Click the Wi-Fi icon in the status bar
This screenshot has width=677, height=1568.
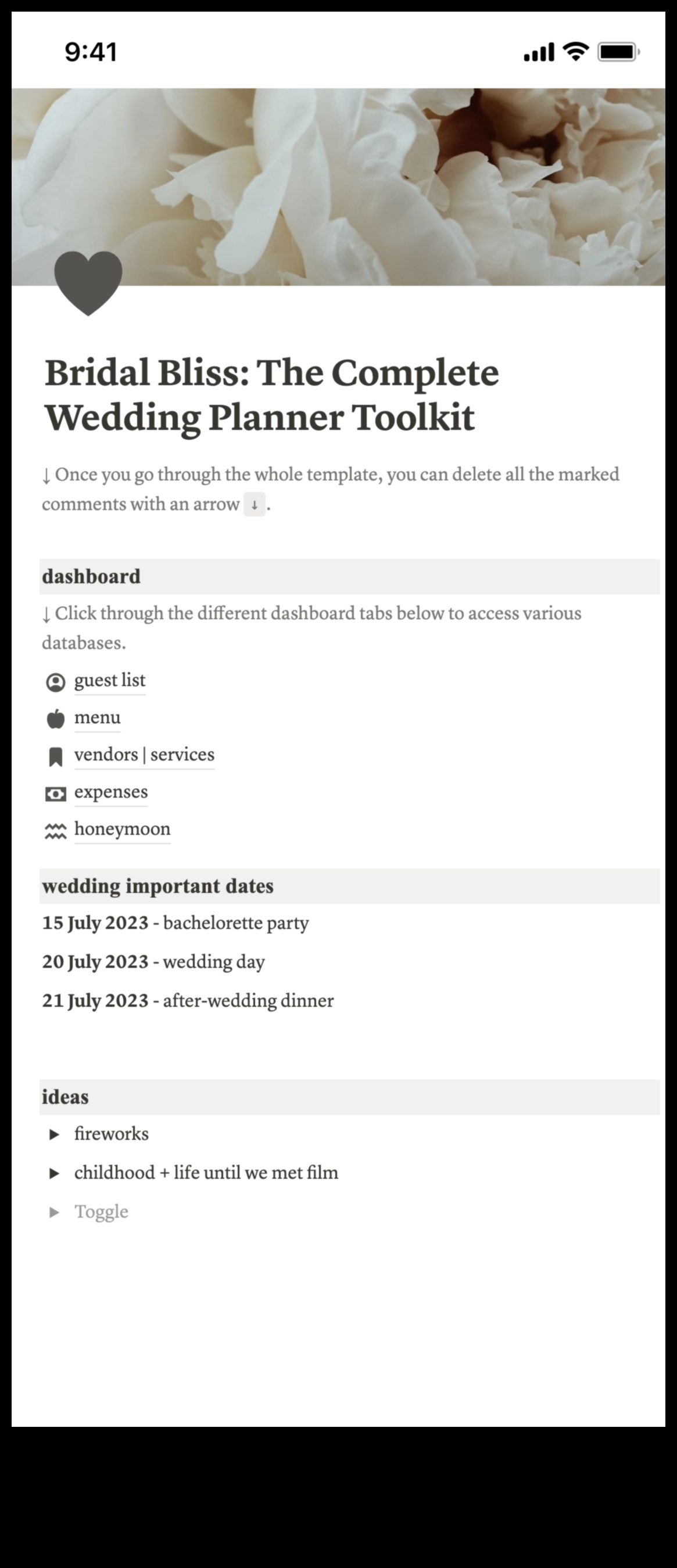574,53
